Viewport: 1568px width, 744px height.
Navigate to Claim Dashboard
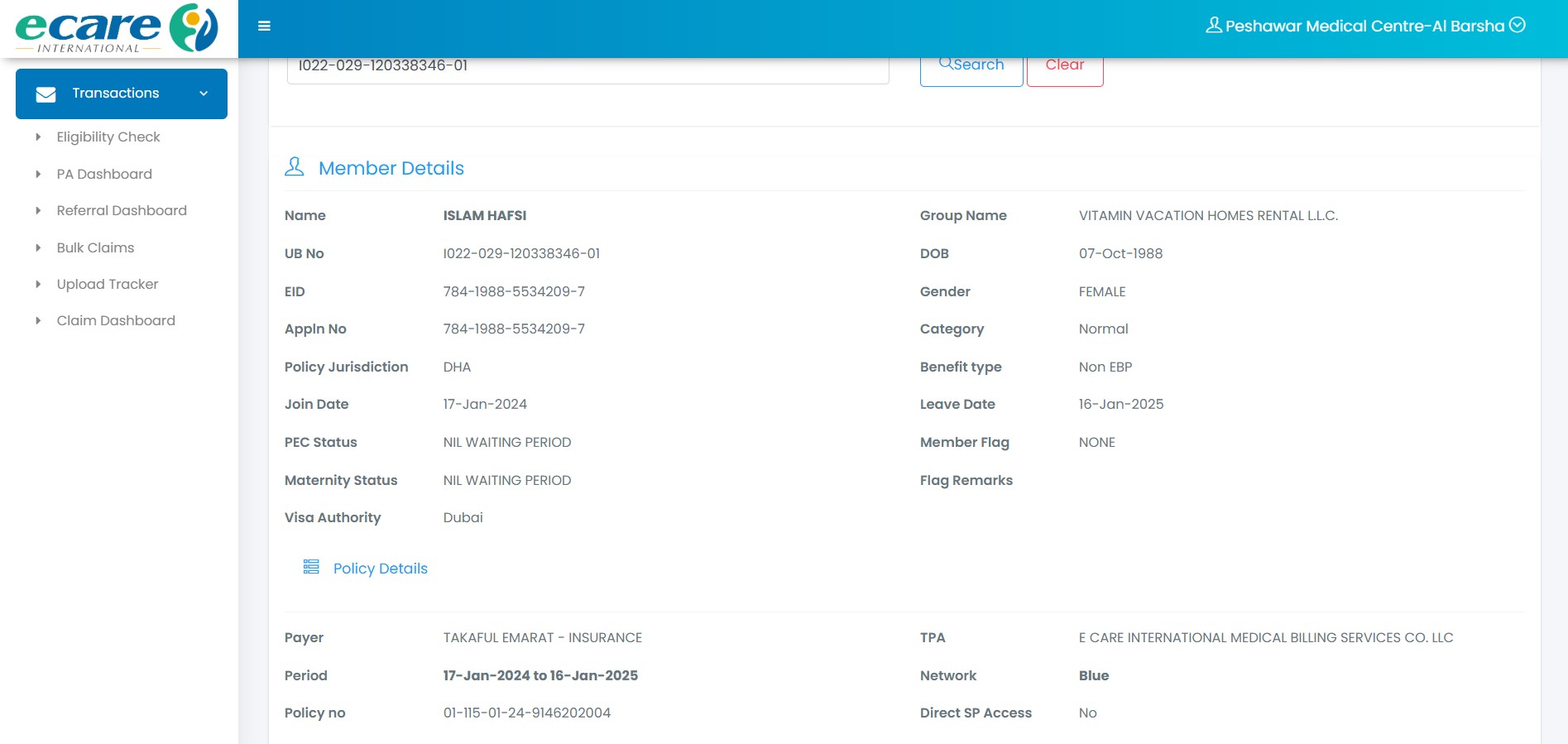[116, 320]
